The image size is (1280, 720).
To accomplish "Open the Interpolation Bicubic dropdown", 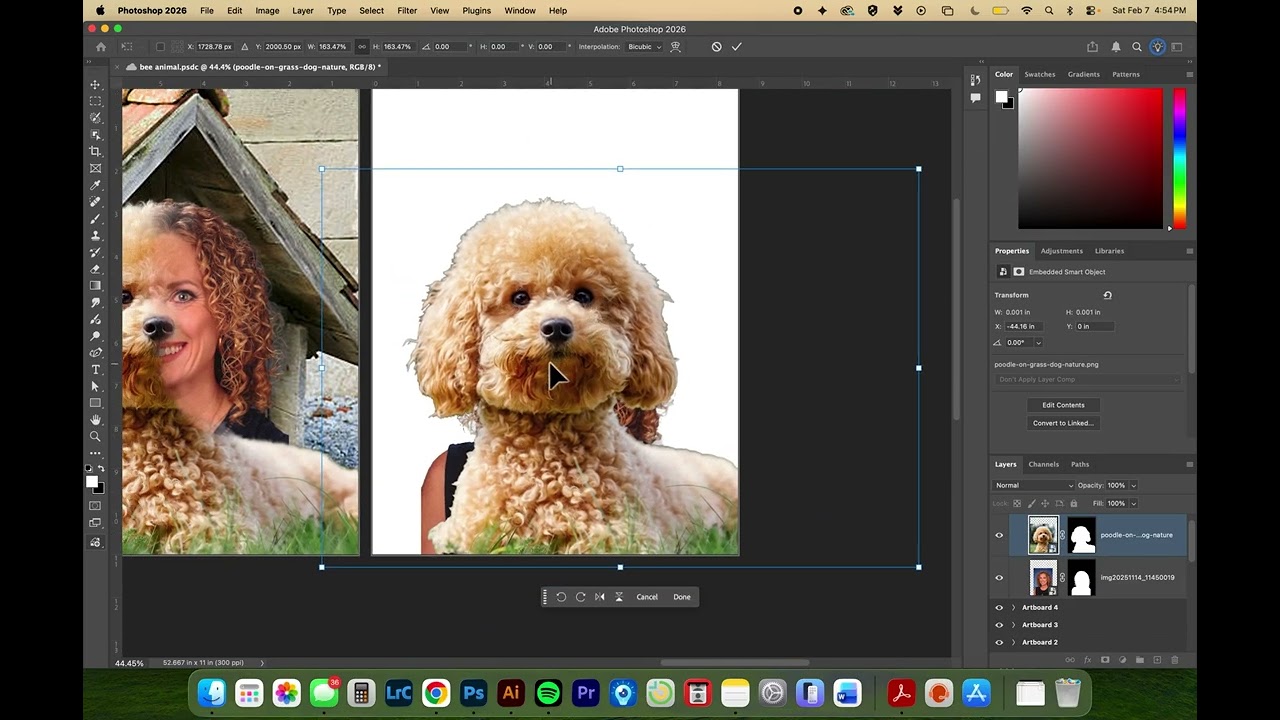I will [644, 47].
